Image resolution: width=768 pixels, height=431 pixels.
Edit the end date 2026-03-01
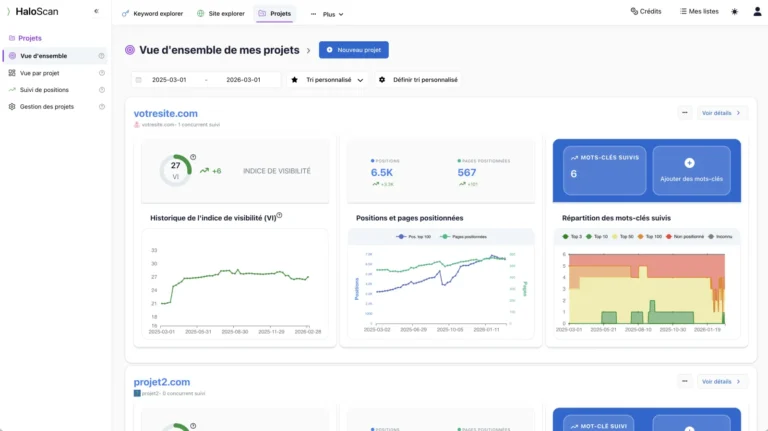click(243, 80)
